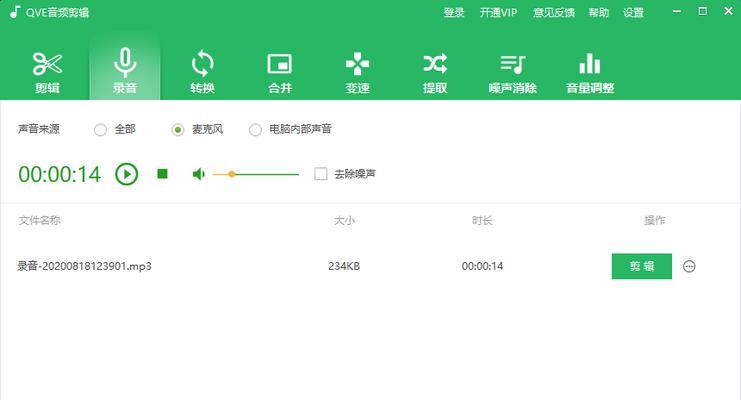The image size is (741, 400).
Task: Click the 大小 column header
Action: 344,220
